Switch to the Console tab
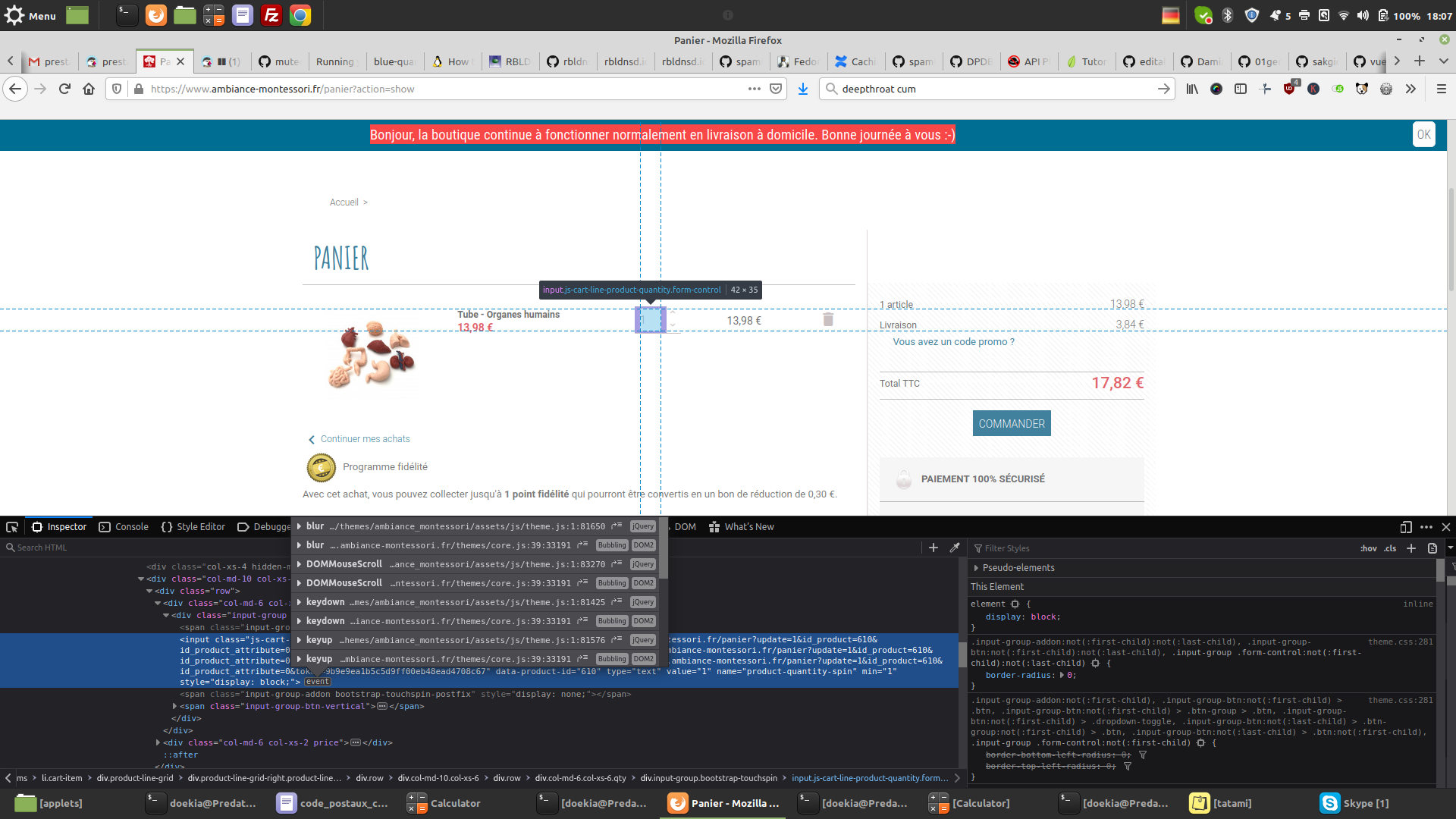 pos(124,527)
